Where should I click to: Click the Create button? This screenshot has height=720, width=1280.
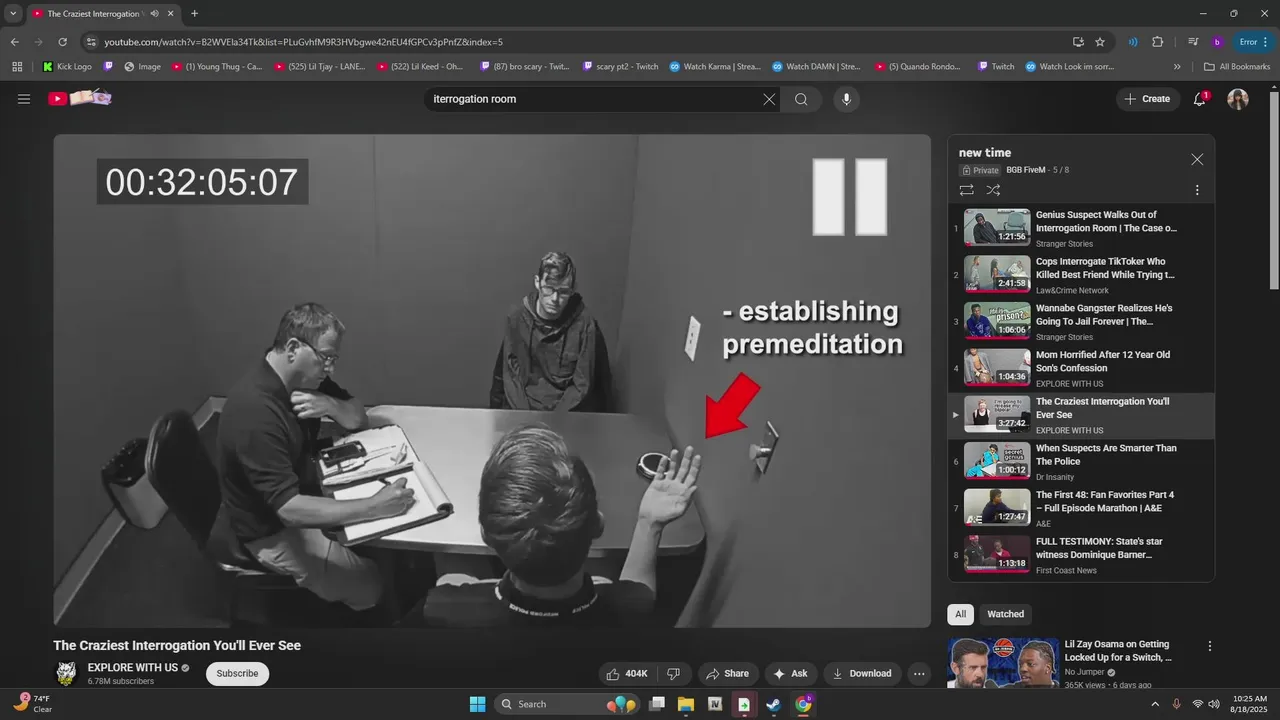[x=1148, y=99]
